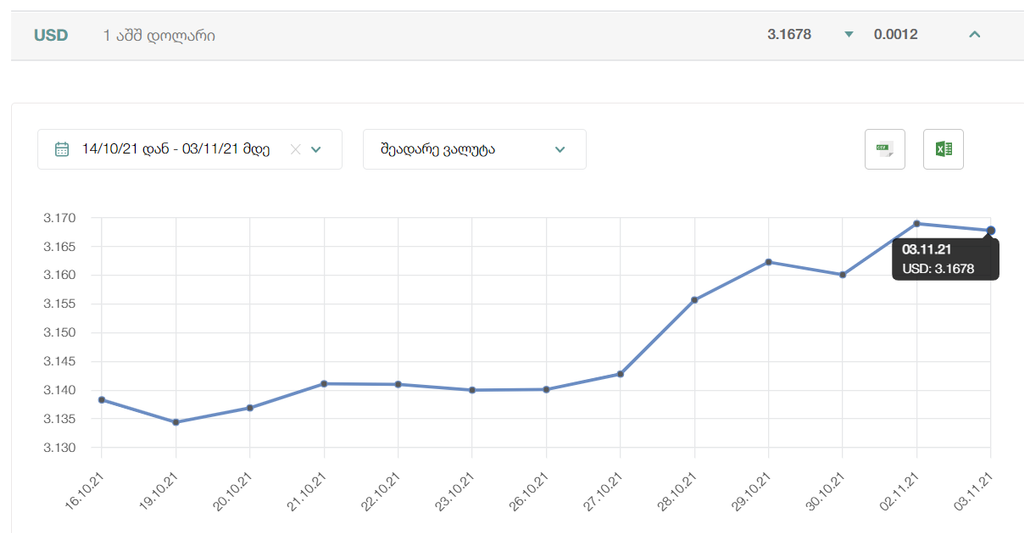This screenshot has width=1024, height=533.
Task: Select the 27.10.21 rate point
Action: click(x=620, y=374)
